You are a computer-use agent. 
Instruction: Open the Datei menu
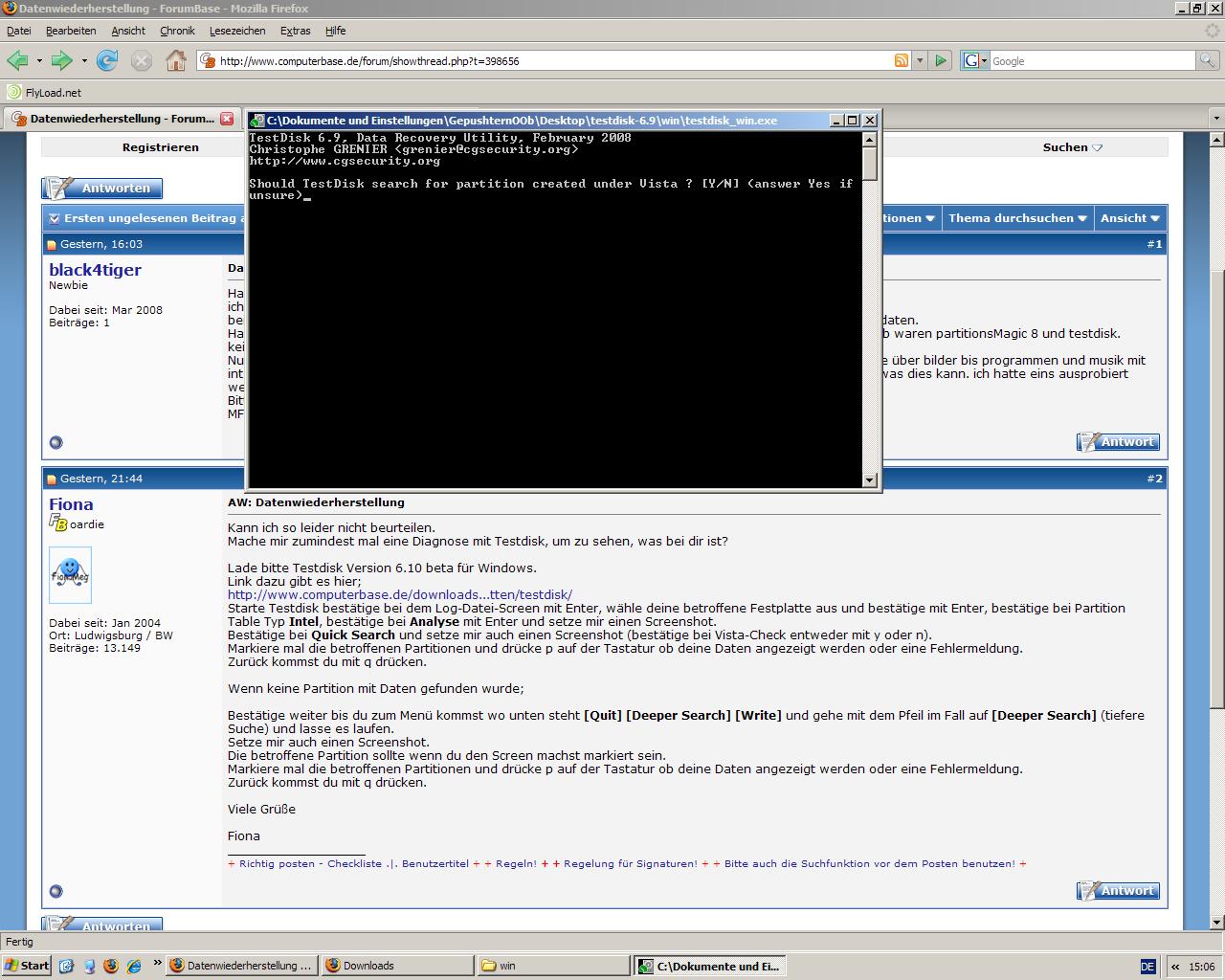[x=18, y=31]
